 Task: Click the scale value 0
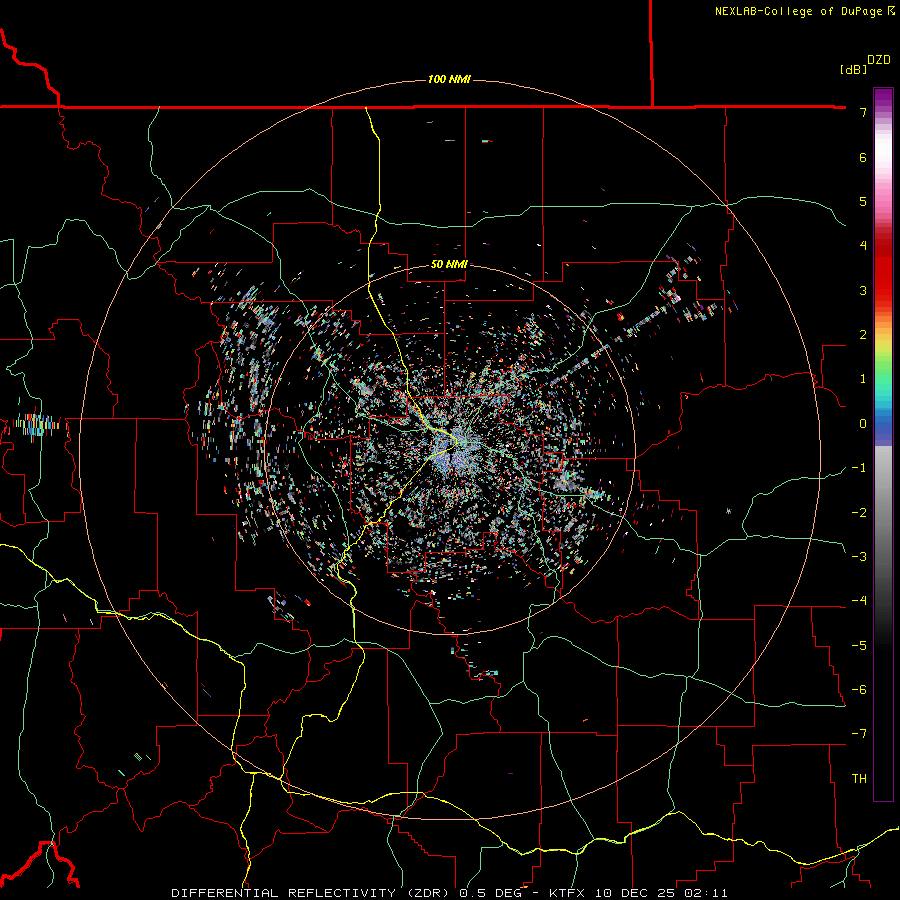[x=863, y=424]
